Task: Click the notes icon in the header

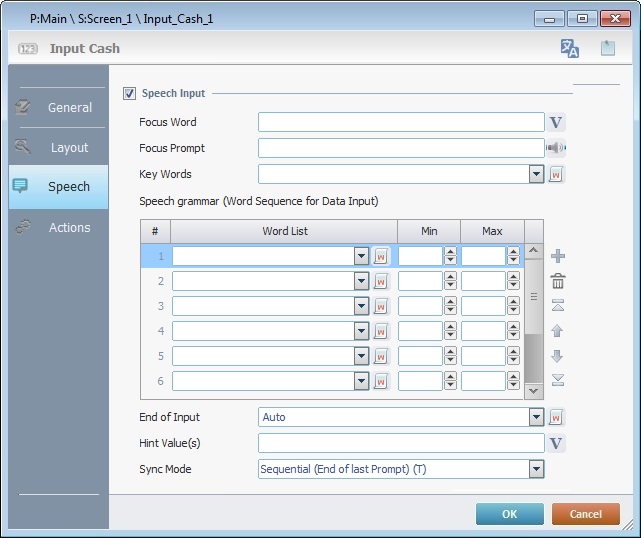Action: [607, 48]
